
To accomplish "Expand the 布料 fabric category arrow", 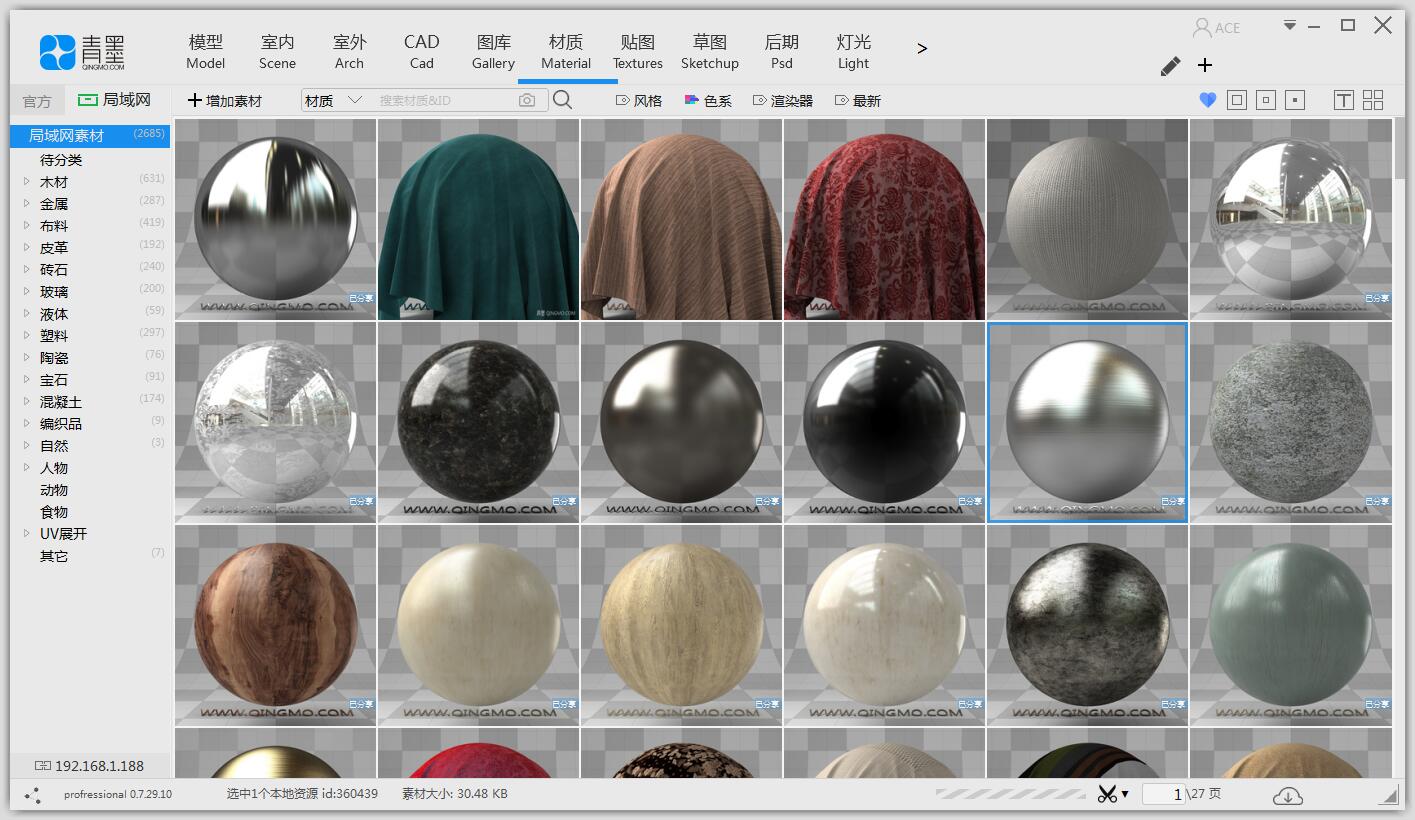I will 27,226.
